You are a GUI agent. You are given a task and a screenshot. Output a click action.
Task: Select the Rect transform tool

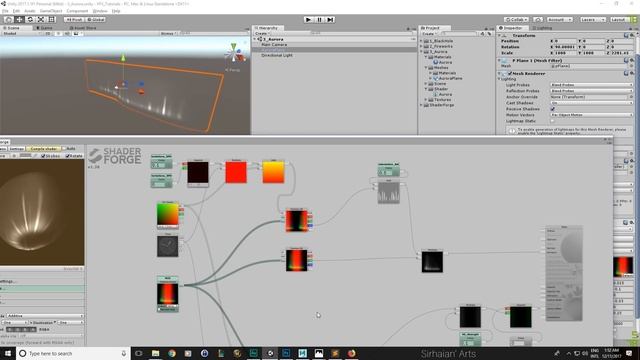click(52, 19)
